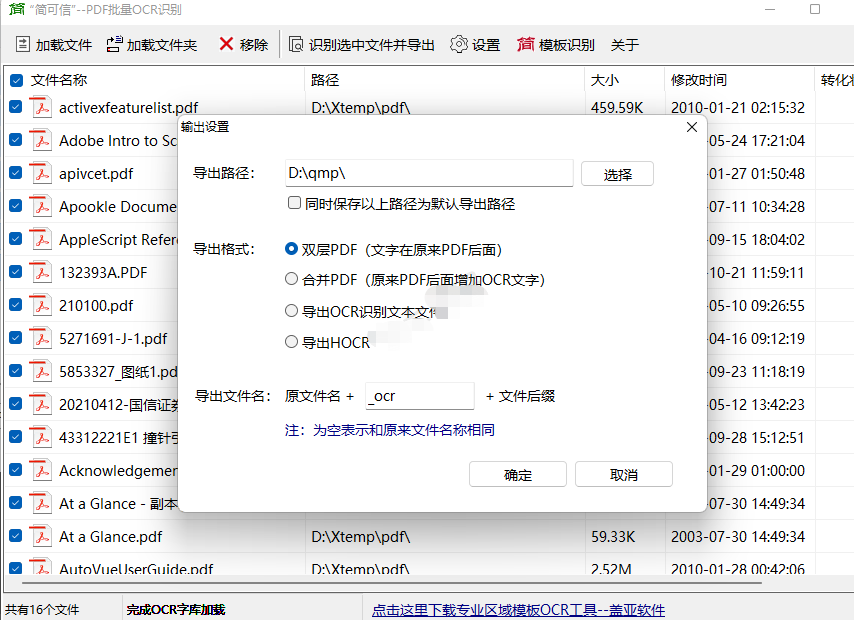Uncheck the checkbox for 210100.pdf
The width and height of the screenshot is (854, 620).
(16, 305)
